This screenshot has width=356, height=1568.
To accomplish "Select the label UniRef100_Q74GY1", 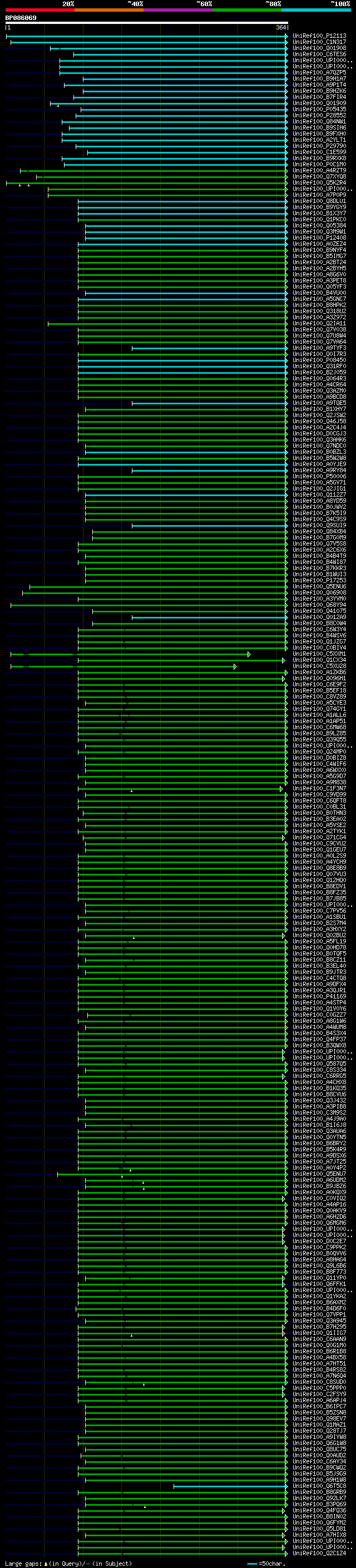I will point(319,709).
